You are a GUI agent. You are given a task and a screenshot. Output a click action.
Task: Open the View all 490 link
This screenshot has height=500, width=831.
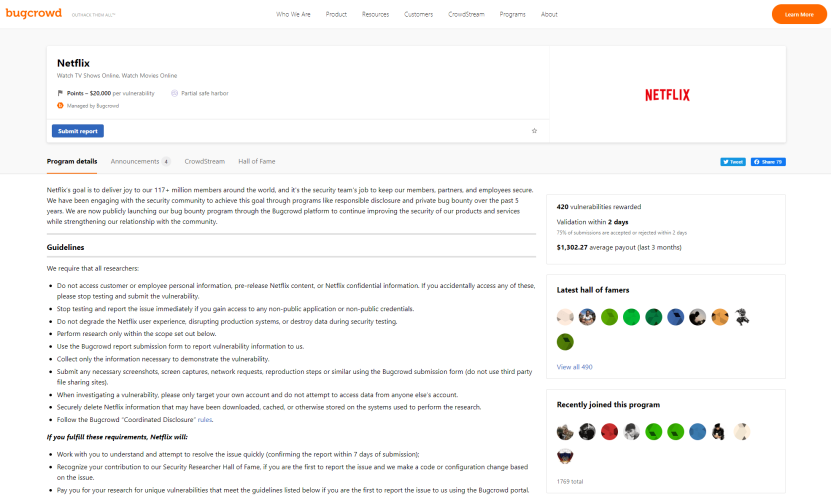coord(574,367)
